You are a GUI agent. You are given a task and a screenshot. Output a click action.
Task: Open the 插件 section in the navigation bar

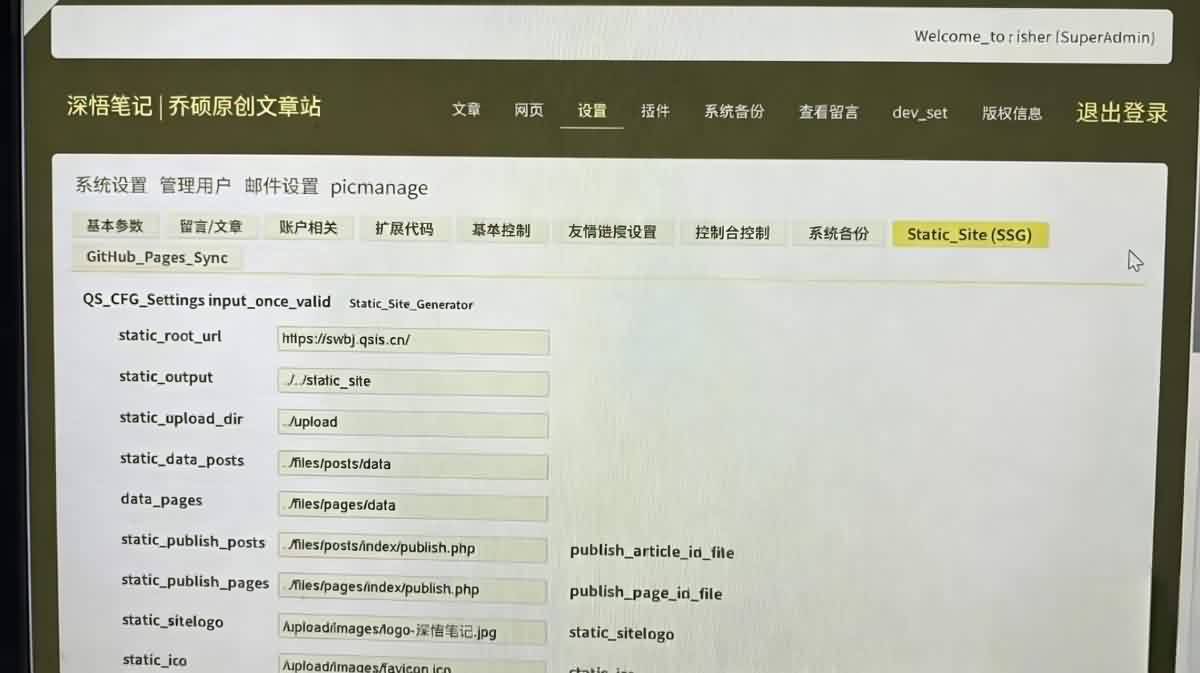(655, 111)
